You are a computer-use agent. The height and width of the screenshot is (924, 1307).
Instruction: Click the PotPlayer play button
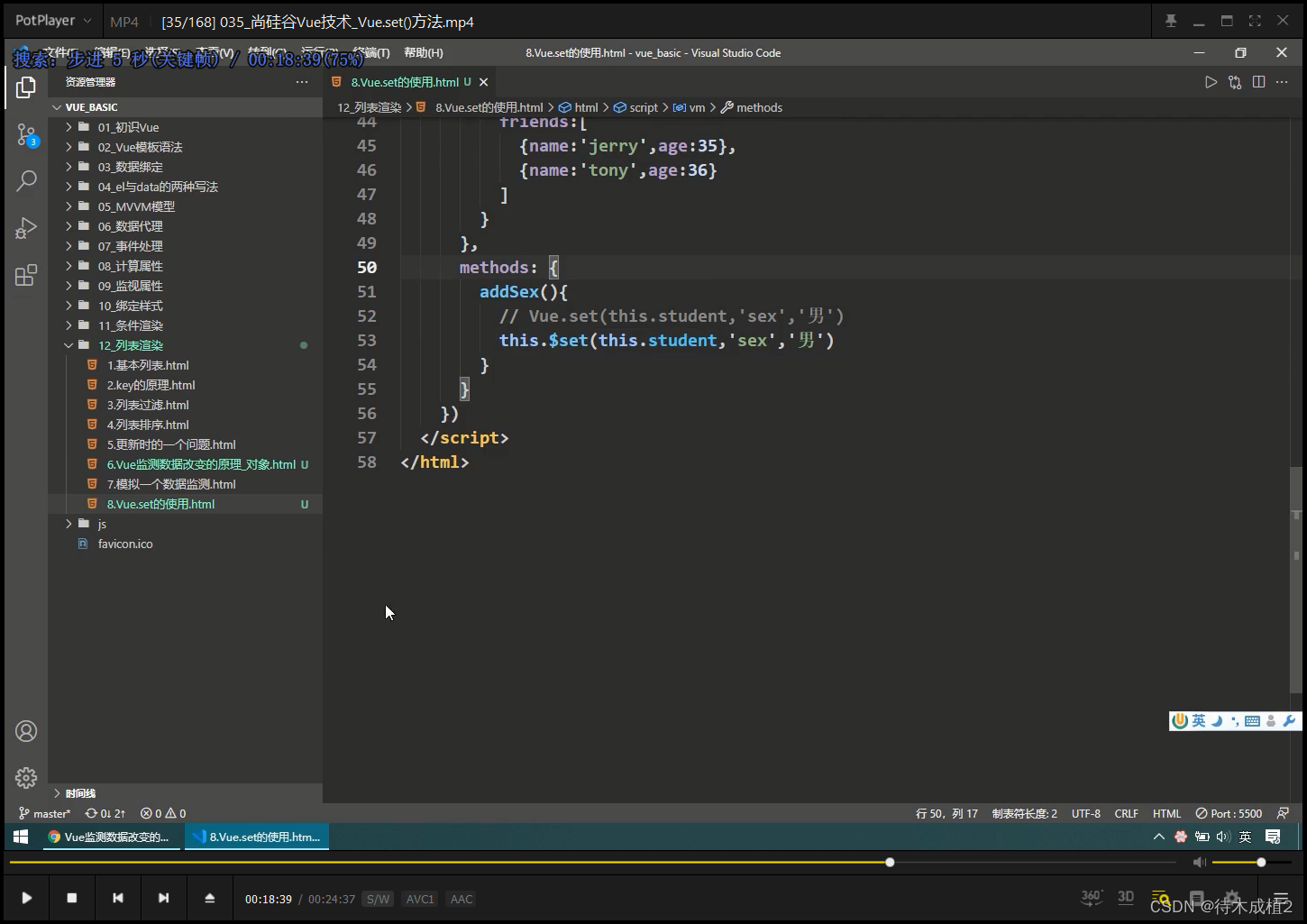27,898
